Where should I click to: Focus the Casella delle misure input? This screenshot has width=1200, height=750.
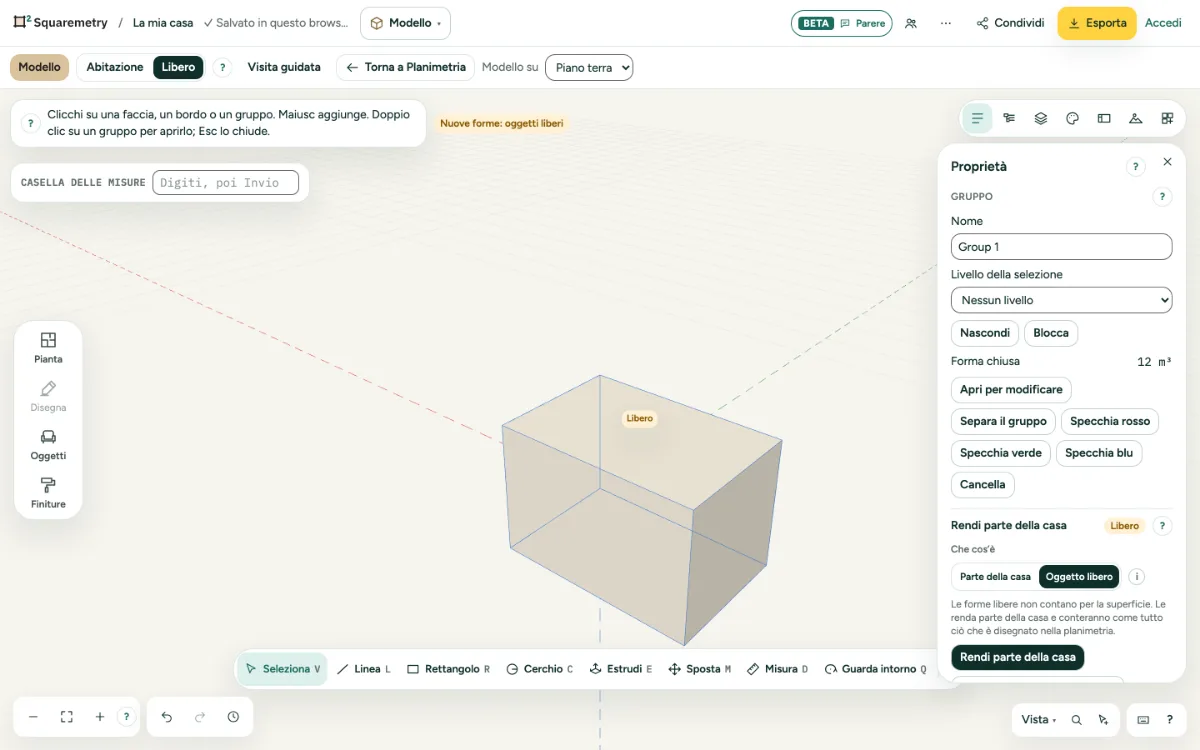point(225,183)
